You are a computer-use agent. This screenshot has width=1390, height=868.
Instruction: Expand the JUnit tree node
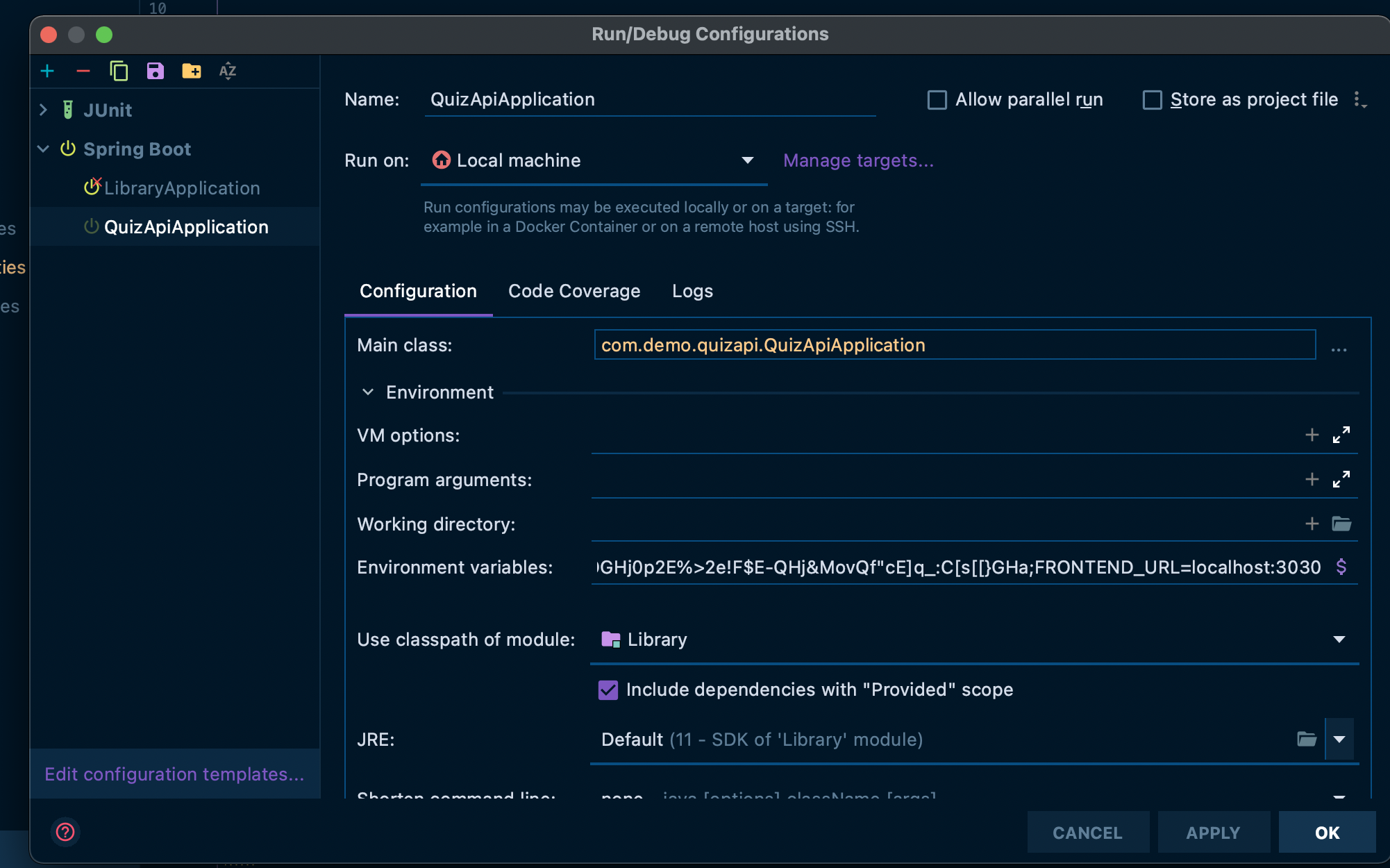pos(44,110)
